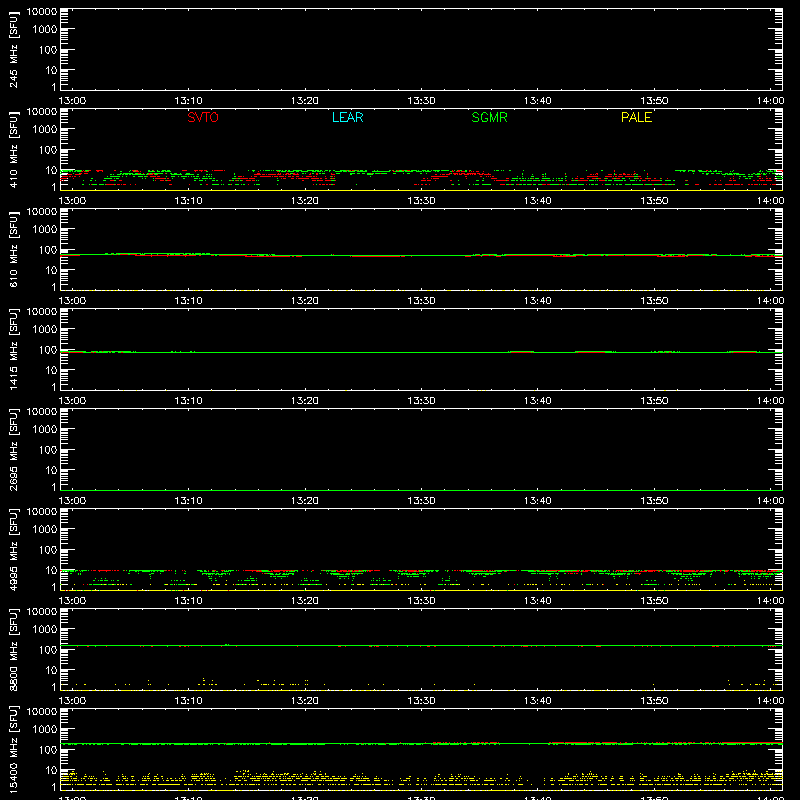Click the 10 tick of 15400 MHz panel
The image size is (800, 800).
(51, 770)
